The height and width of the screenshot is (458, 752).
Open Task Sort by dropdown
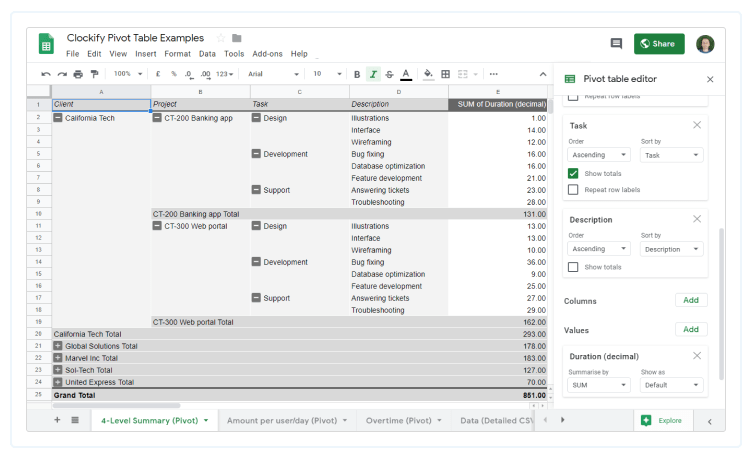(x=671, y=155)
